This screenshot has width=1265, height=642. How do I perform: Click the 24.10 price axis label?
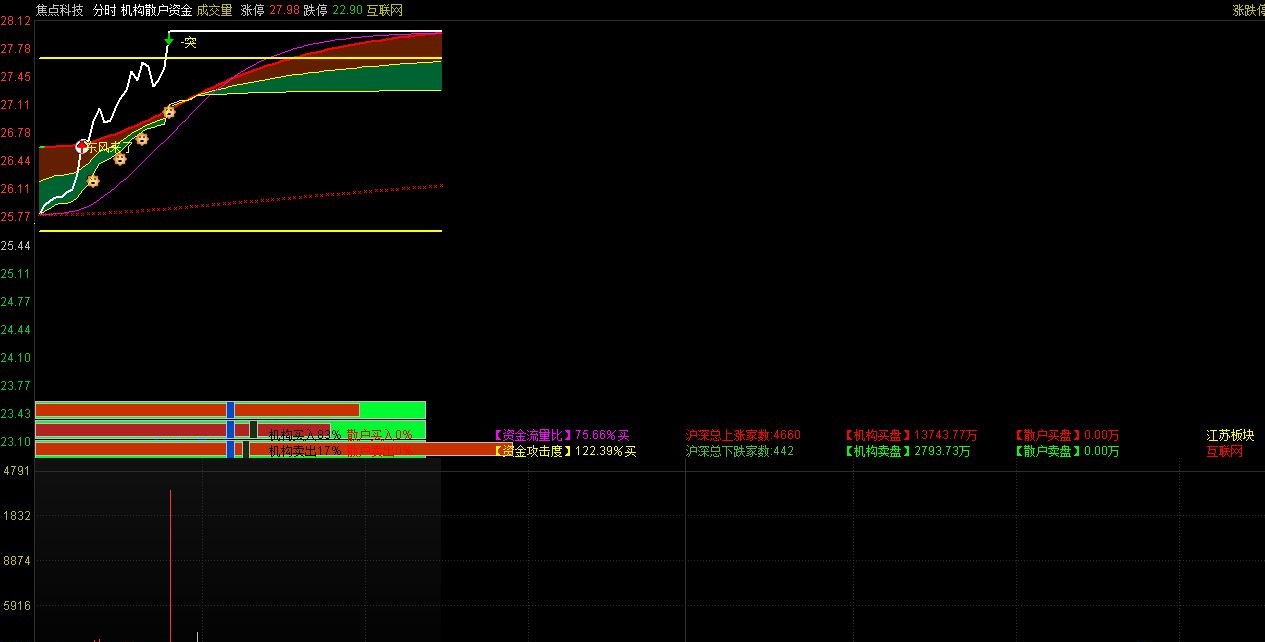click(15, 357)
